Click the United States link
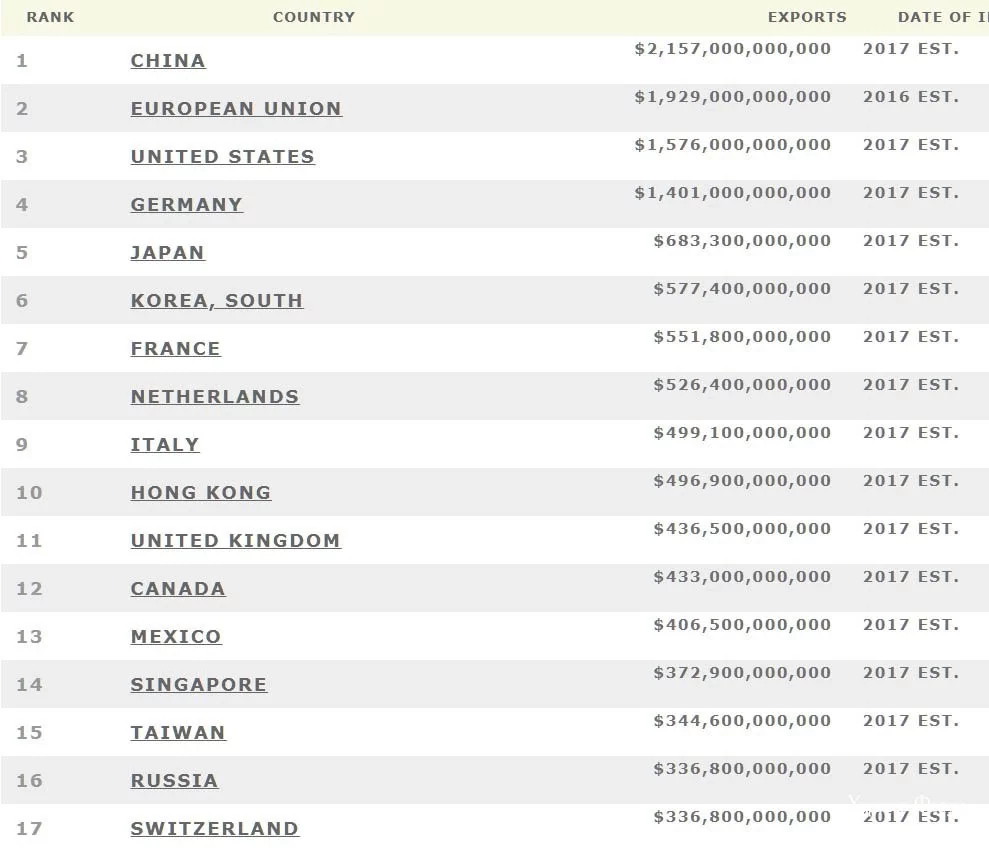Image resolution: width=989 pixels, height=851 pixels. [222, 157]
